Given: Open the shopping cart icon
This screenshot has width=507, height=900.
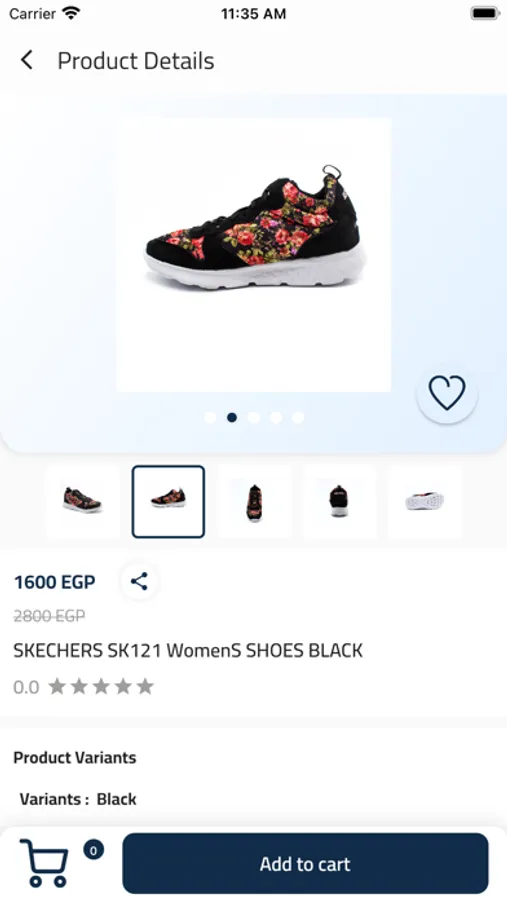Looking at the screenshot, I should [44, 863].
